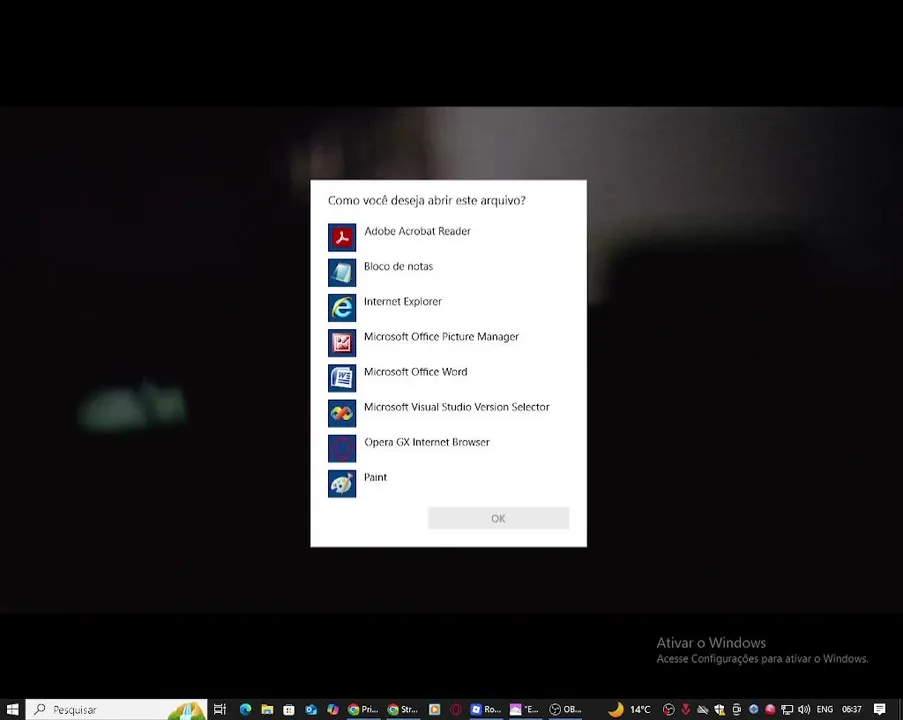The height and width of the screenshot is (720, 903).
Task: Open the network icon in system tray
Action: point(787,709)
